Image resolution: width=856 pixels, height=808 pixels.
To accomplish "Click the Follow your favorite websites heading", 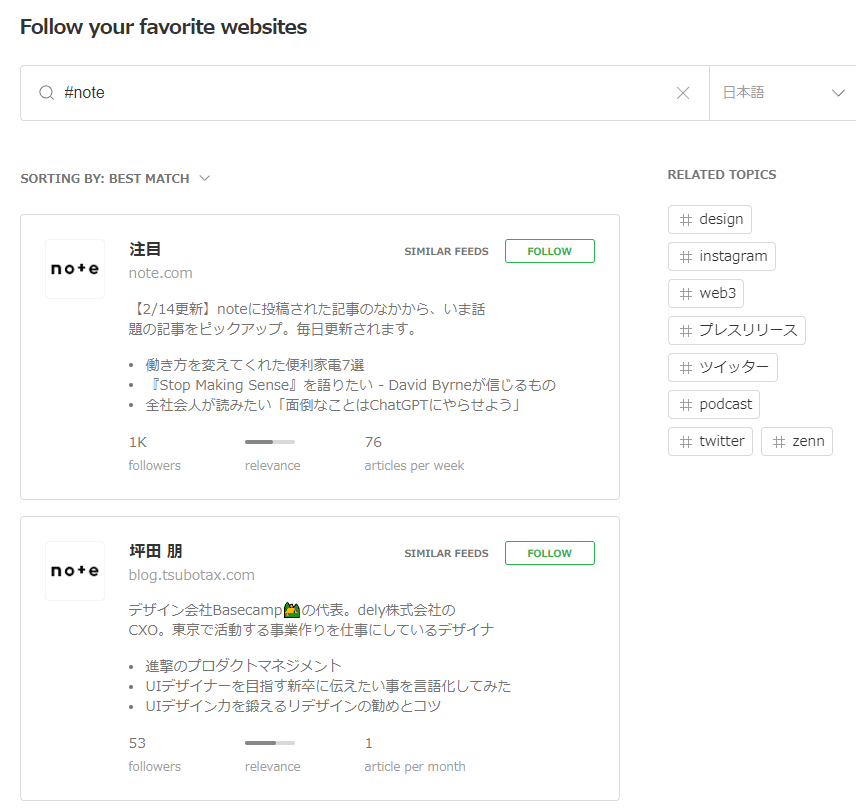I will click(x=163, y=27).
